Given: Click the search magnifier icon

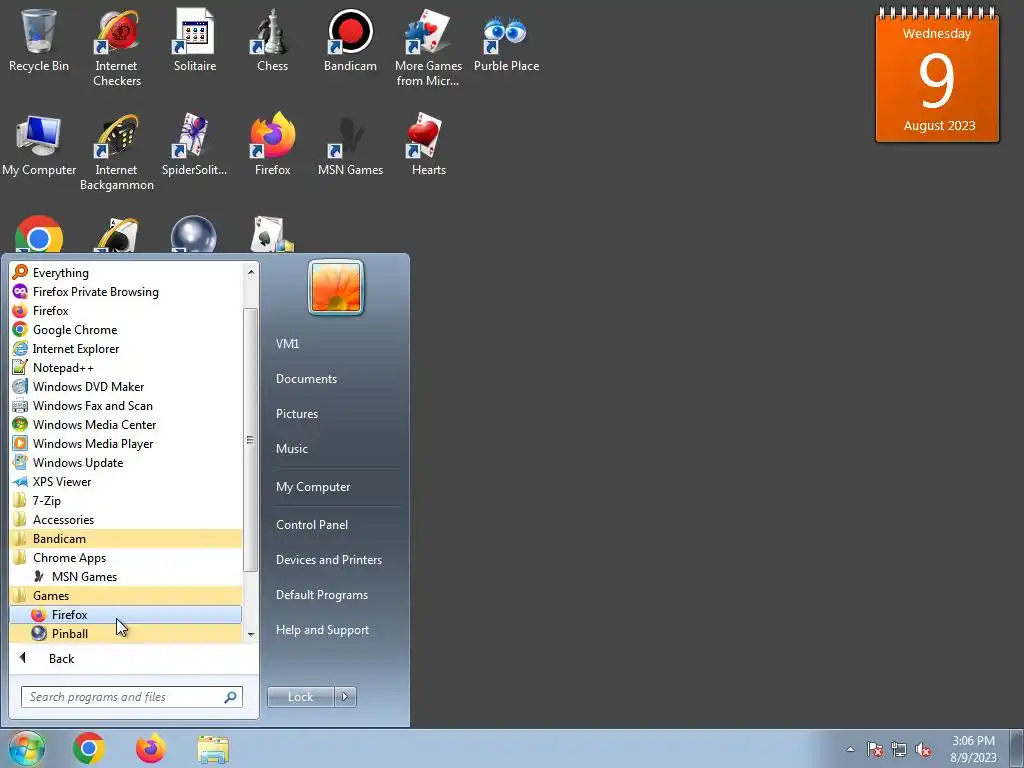Looking at the screenshot, I should 230,697.
